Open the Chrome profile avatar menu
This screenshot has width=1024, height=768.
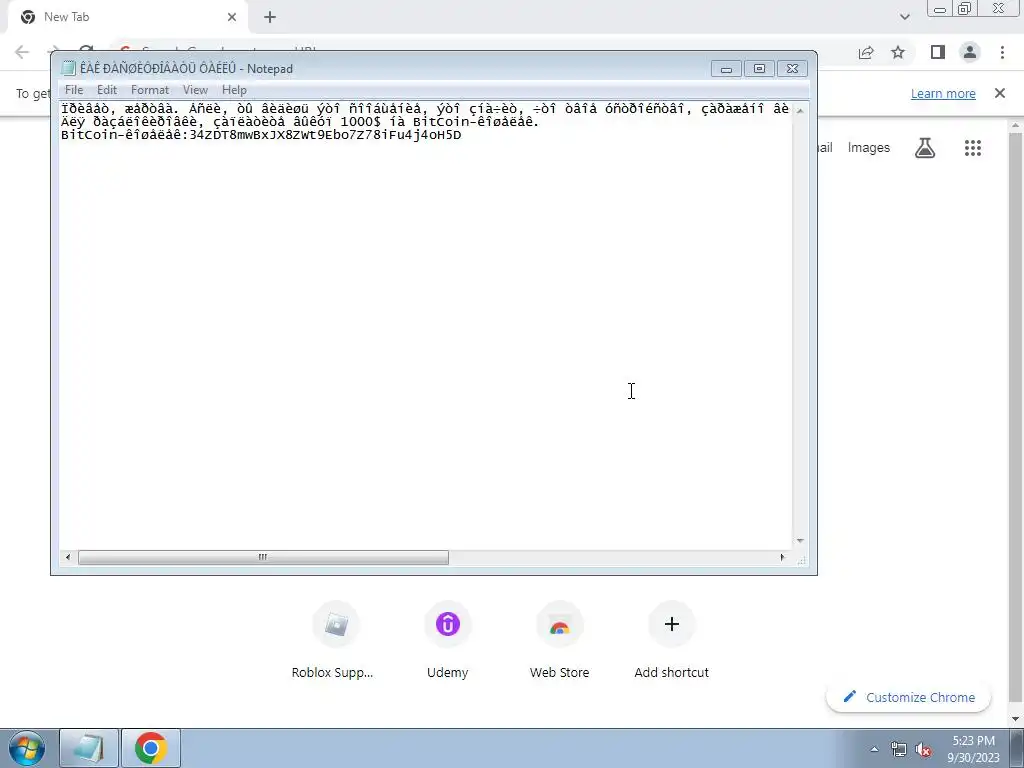pos(970,52)
